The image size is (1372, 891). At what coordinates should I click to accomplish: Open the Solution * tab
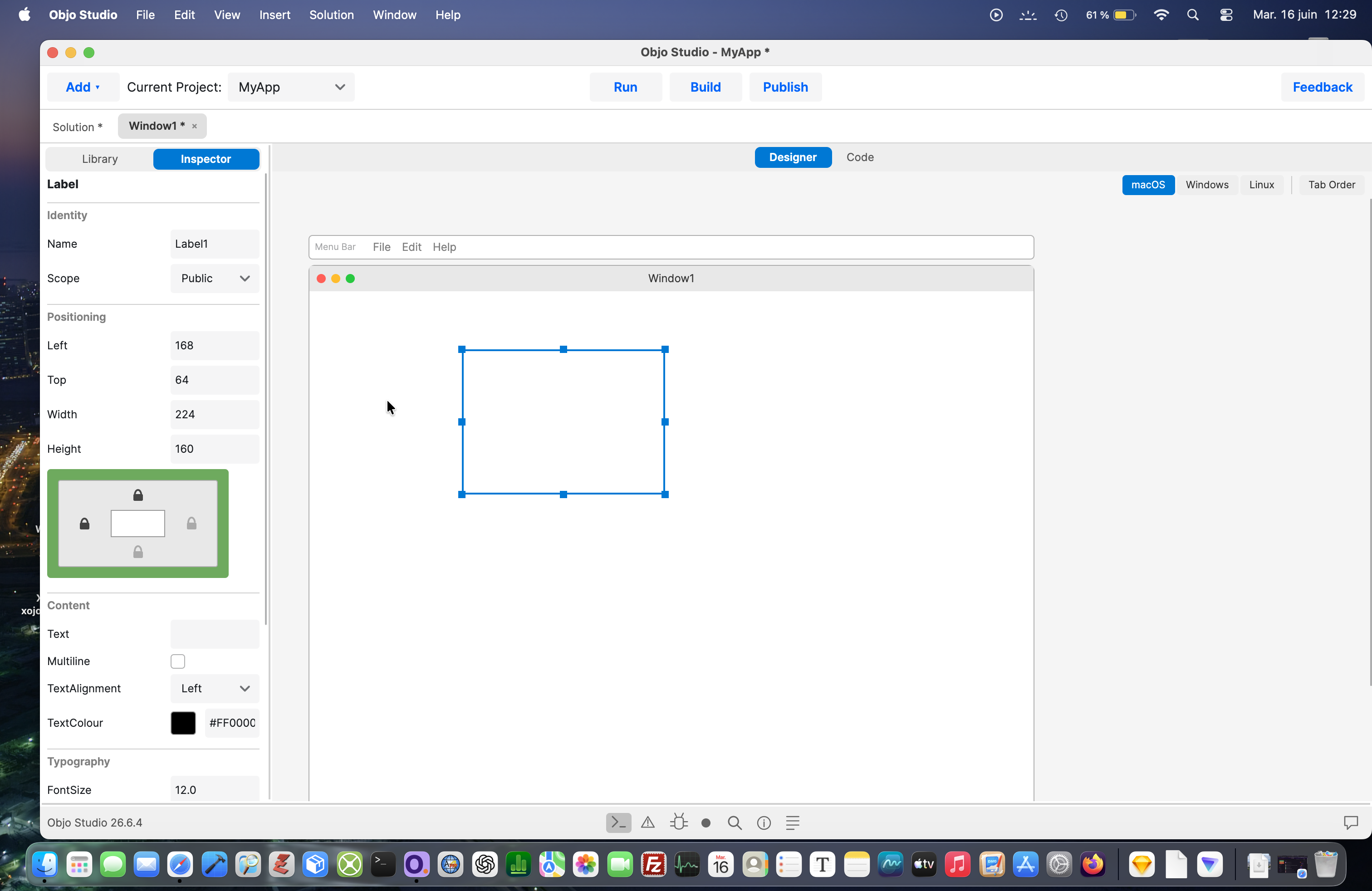(77, 127)
